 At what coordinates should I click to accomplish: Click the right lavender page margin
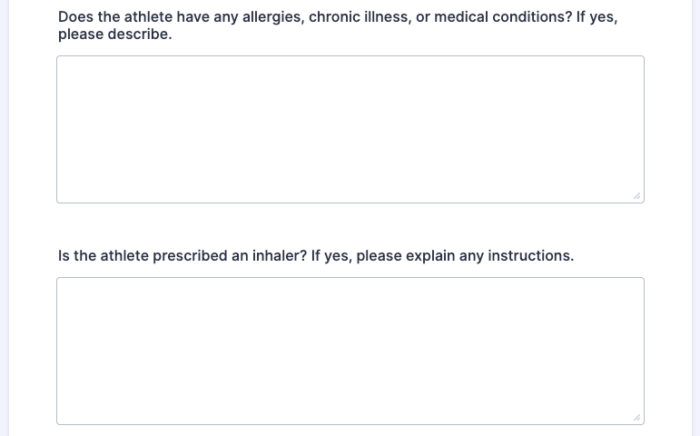682,218
